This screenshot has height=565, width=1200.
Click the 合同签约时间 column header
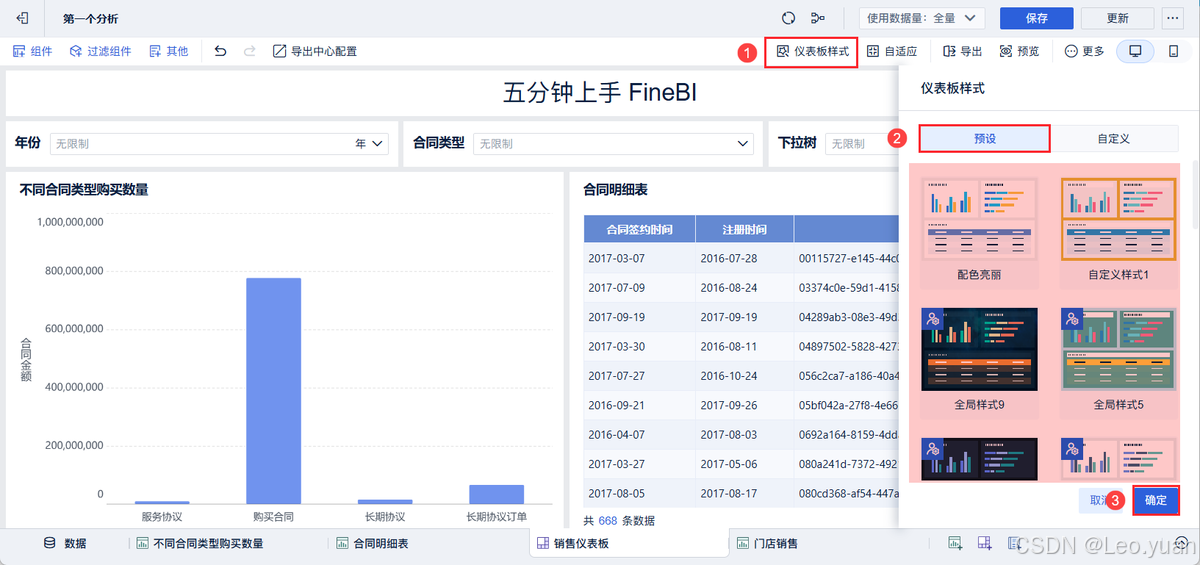tap(639, 230)
